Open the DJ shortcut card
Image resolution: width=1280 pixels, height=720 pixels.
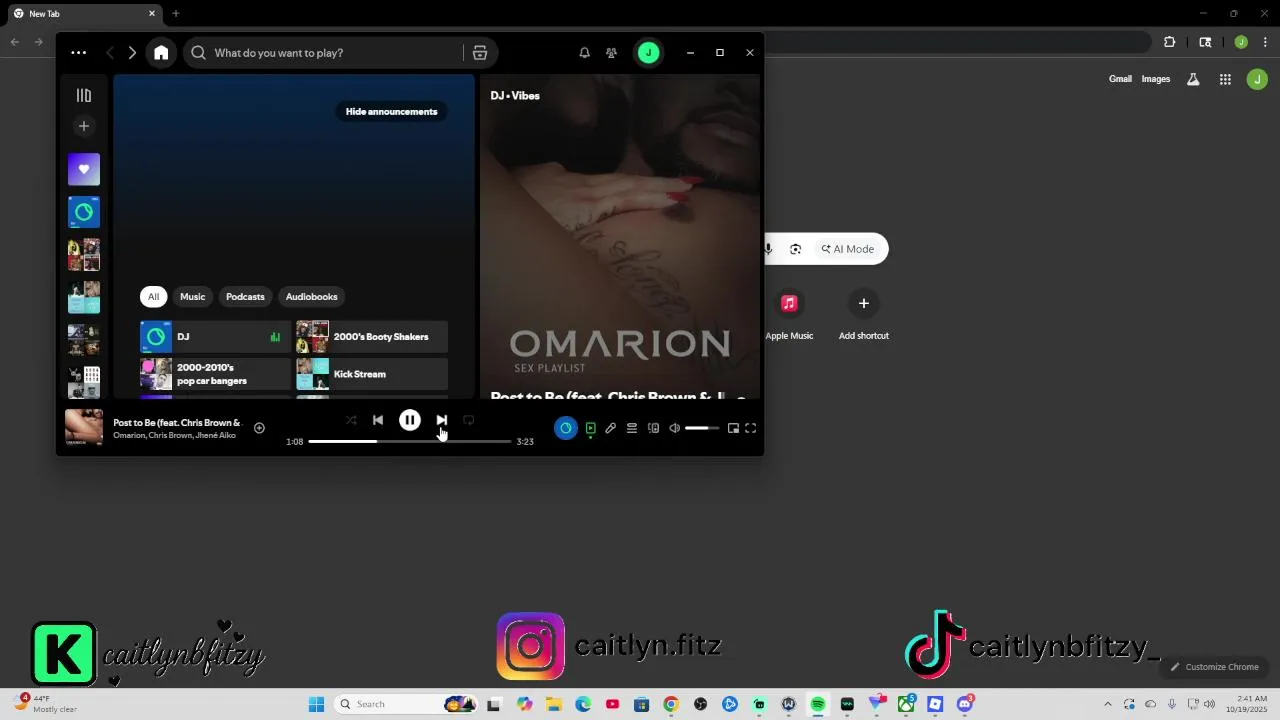click(x=215, y=337)
